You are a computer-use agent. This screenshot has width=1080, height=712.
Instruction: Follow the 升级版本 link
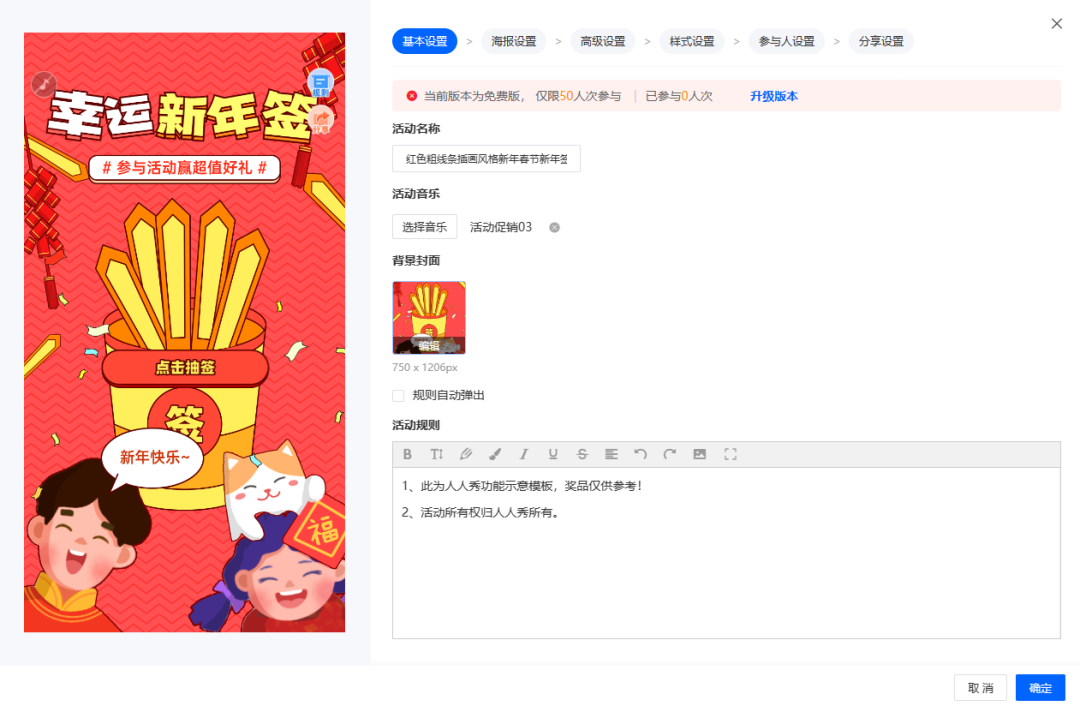coord(774,96)
